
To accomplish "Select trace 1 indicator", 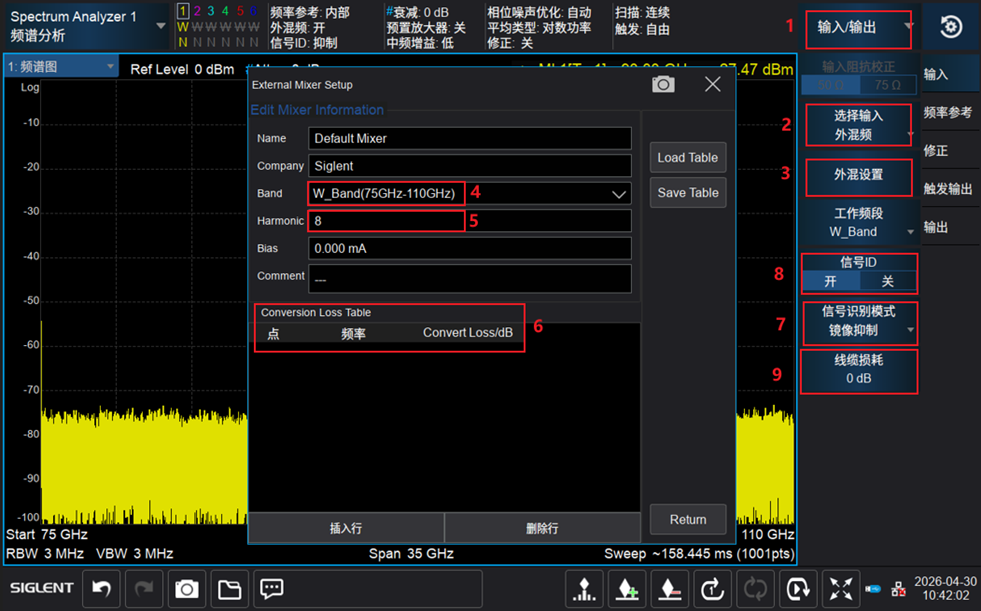I will [x=183, y=11].
